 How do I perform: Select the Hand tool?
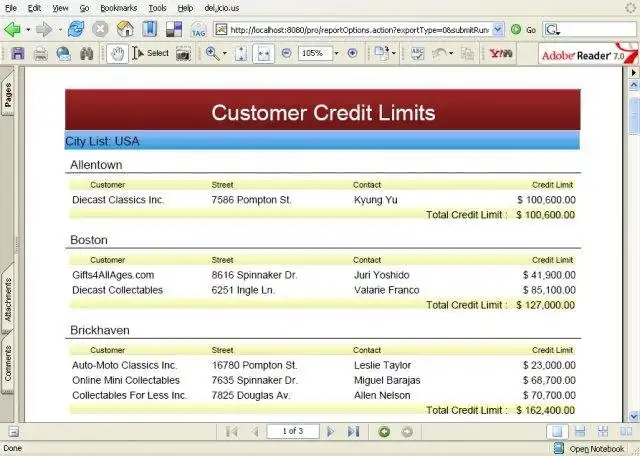coord(118,53)
